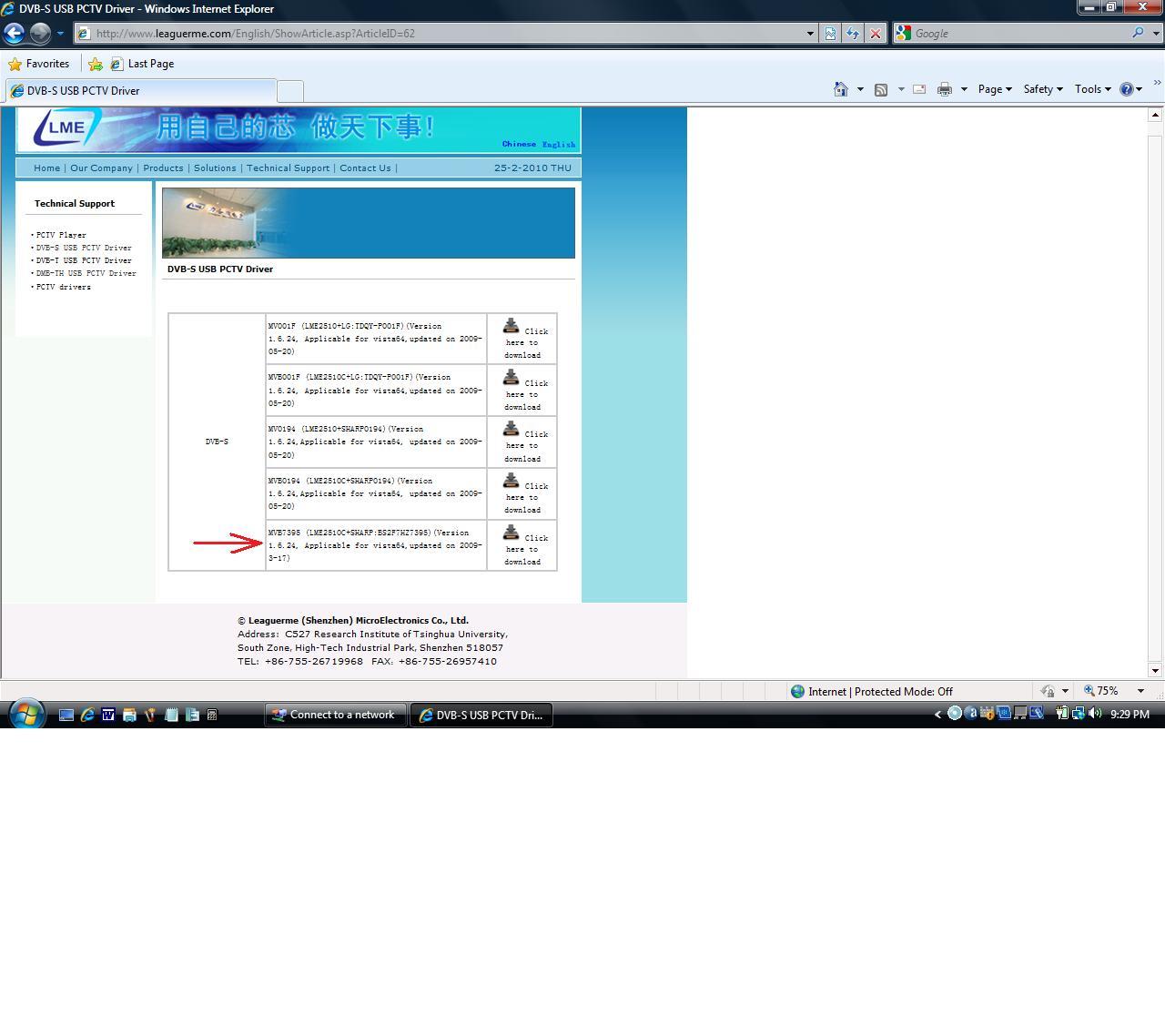
Task: Click the volume speaker tray icon
Action: (x=1094, y=714)
